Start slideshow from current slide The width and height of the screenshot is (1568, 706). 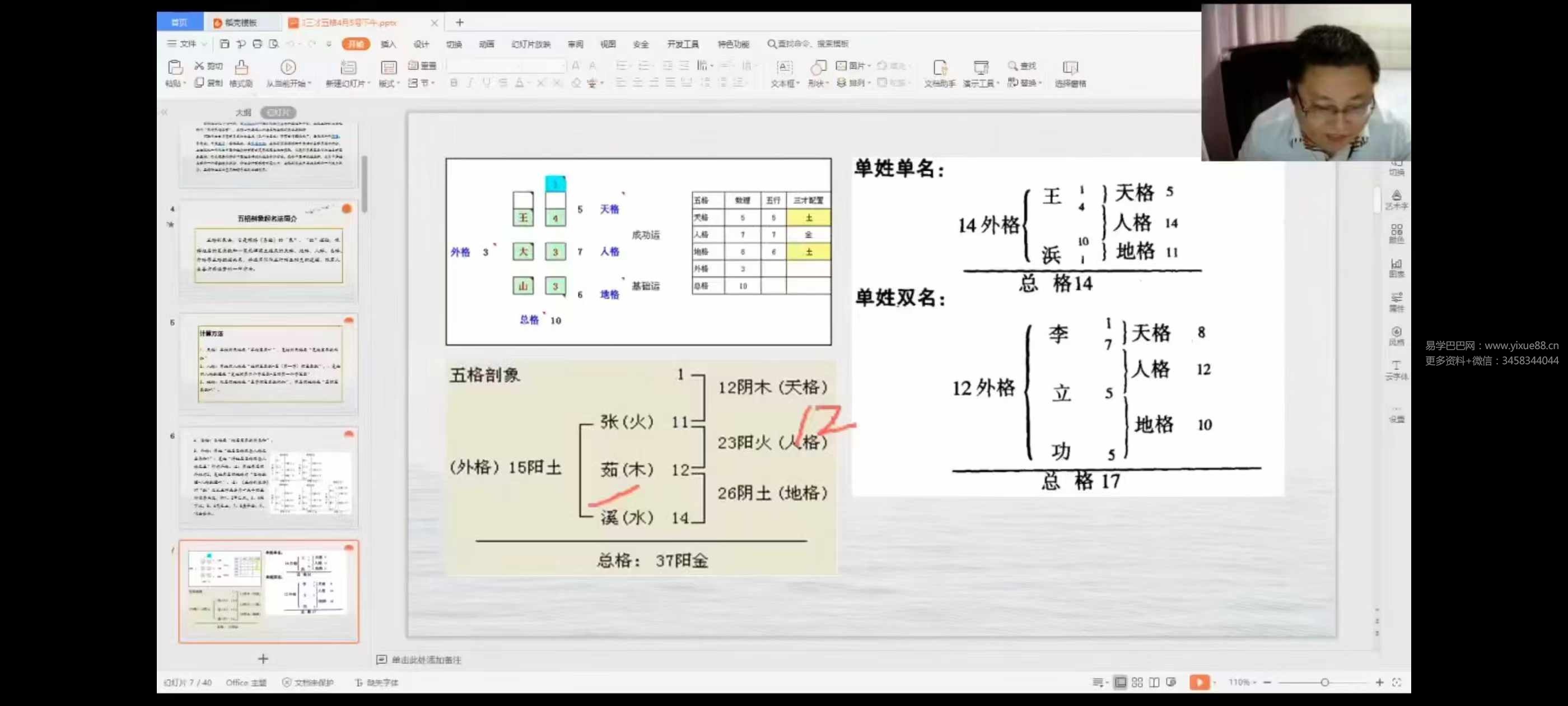[x=288, y=73]
